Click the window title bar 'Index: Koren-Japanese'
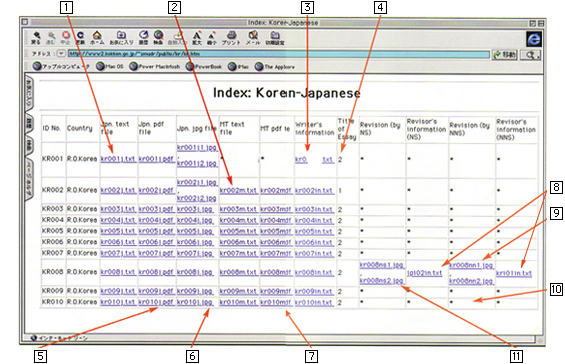The image size is (565, 364). click(283, 23)
